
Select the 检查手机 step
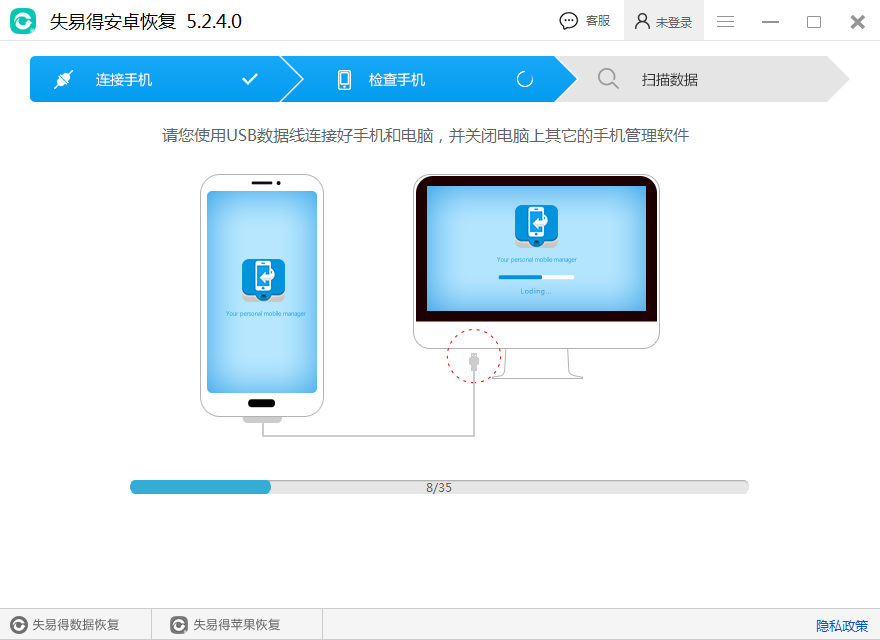coord(429,79)
